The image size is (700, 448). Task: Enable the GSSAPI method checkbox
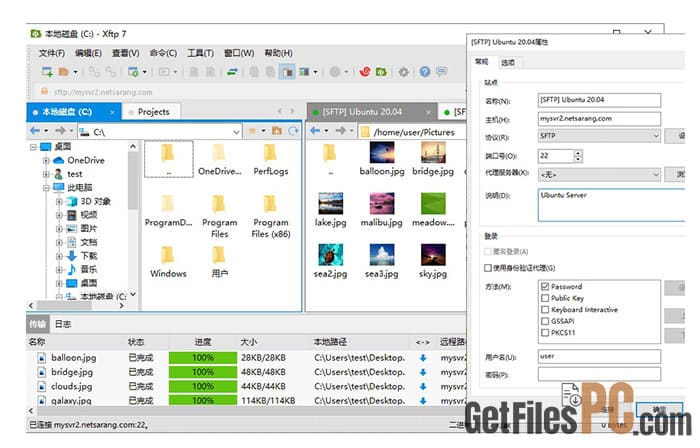tap(545, 321)
